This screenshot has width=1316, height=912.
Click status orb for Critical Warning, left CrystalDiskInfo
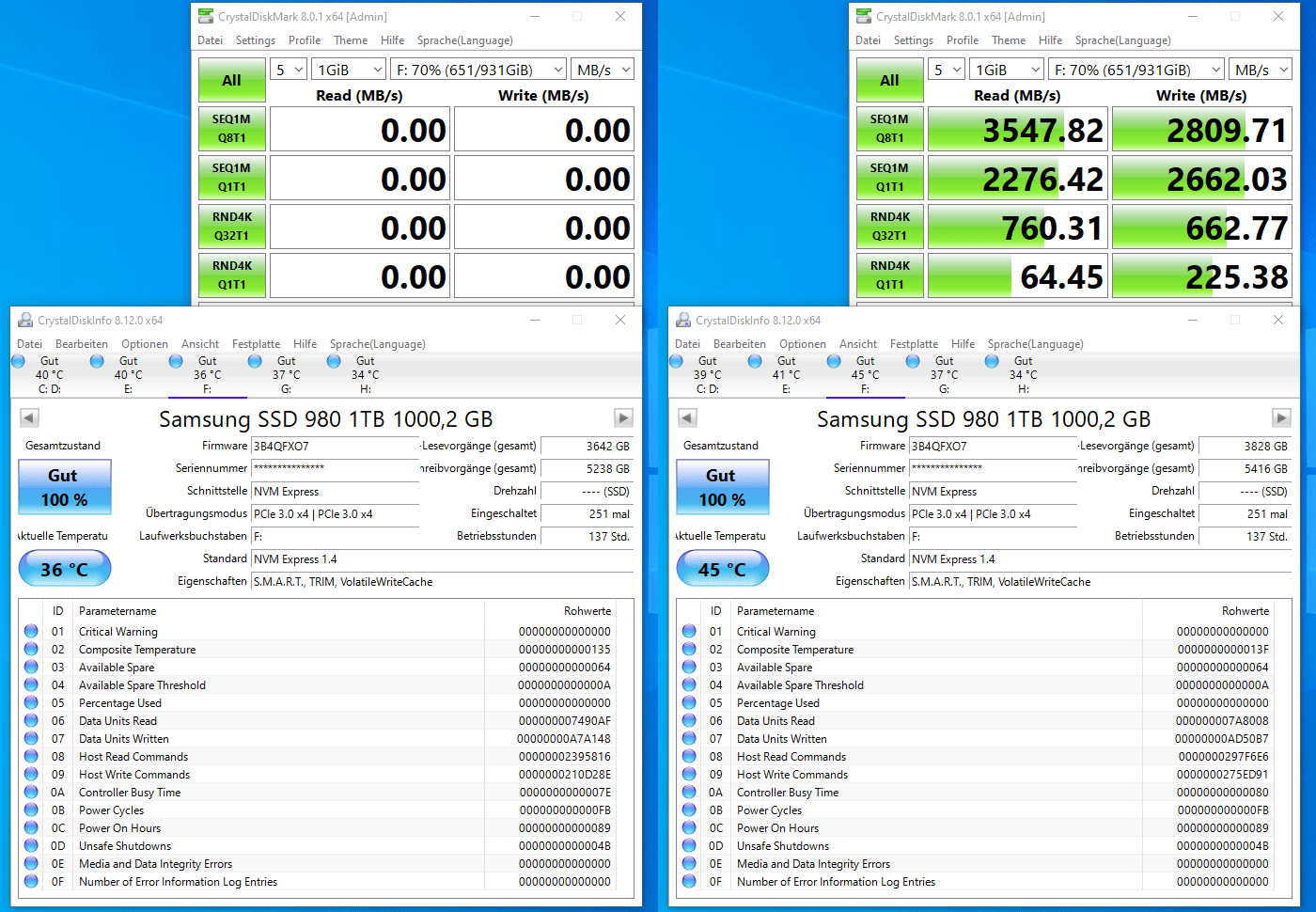click(31, 631)
